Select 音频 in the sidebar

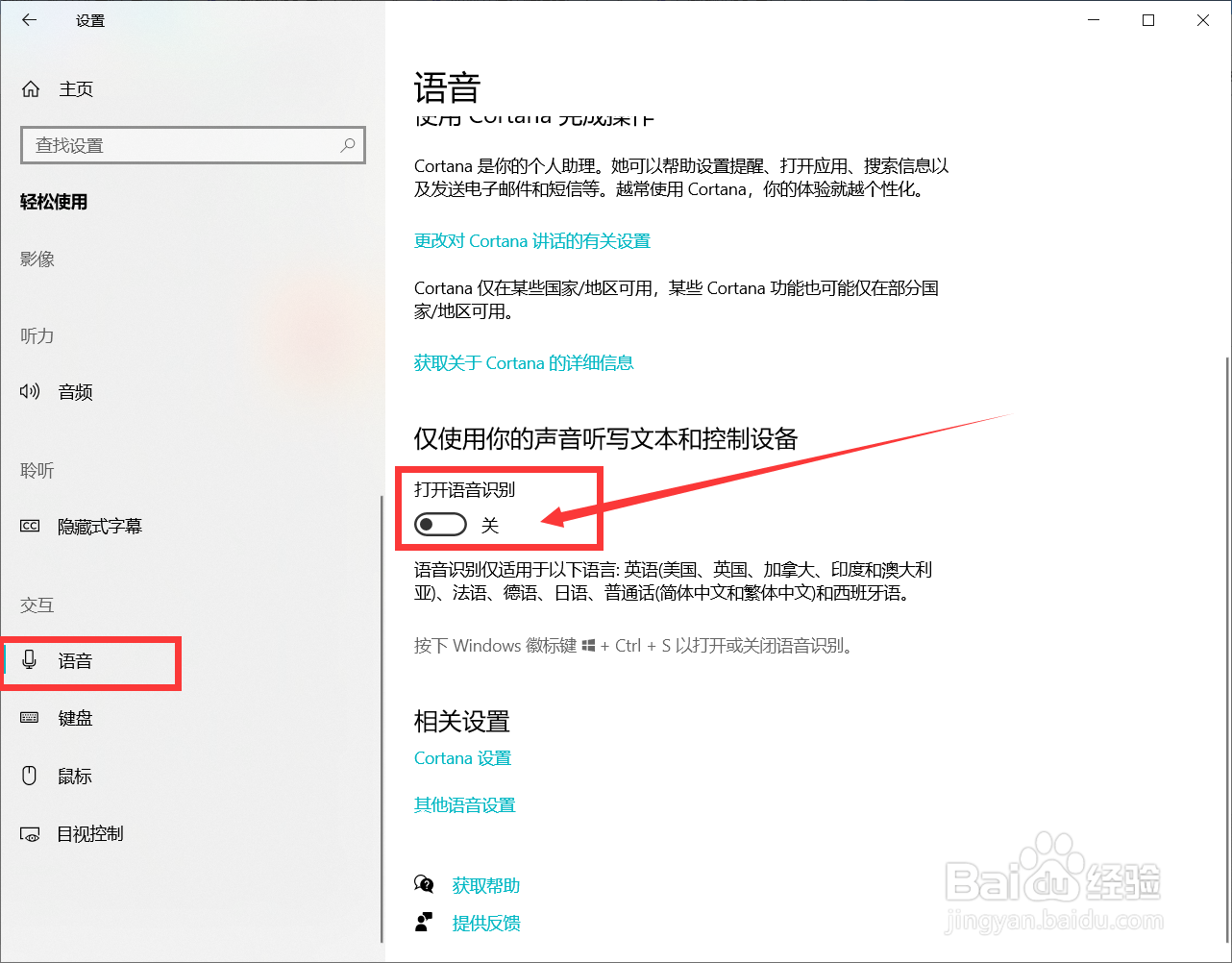[x=75, y=392]
